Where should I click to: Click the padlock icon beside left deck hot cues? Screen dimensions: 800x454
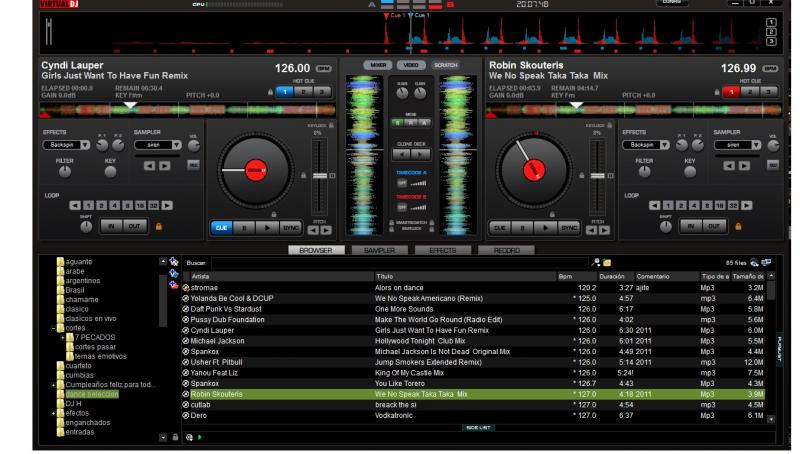click(269, 91)
